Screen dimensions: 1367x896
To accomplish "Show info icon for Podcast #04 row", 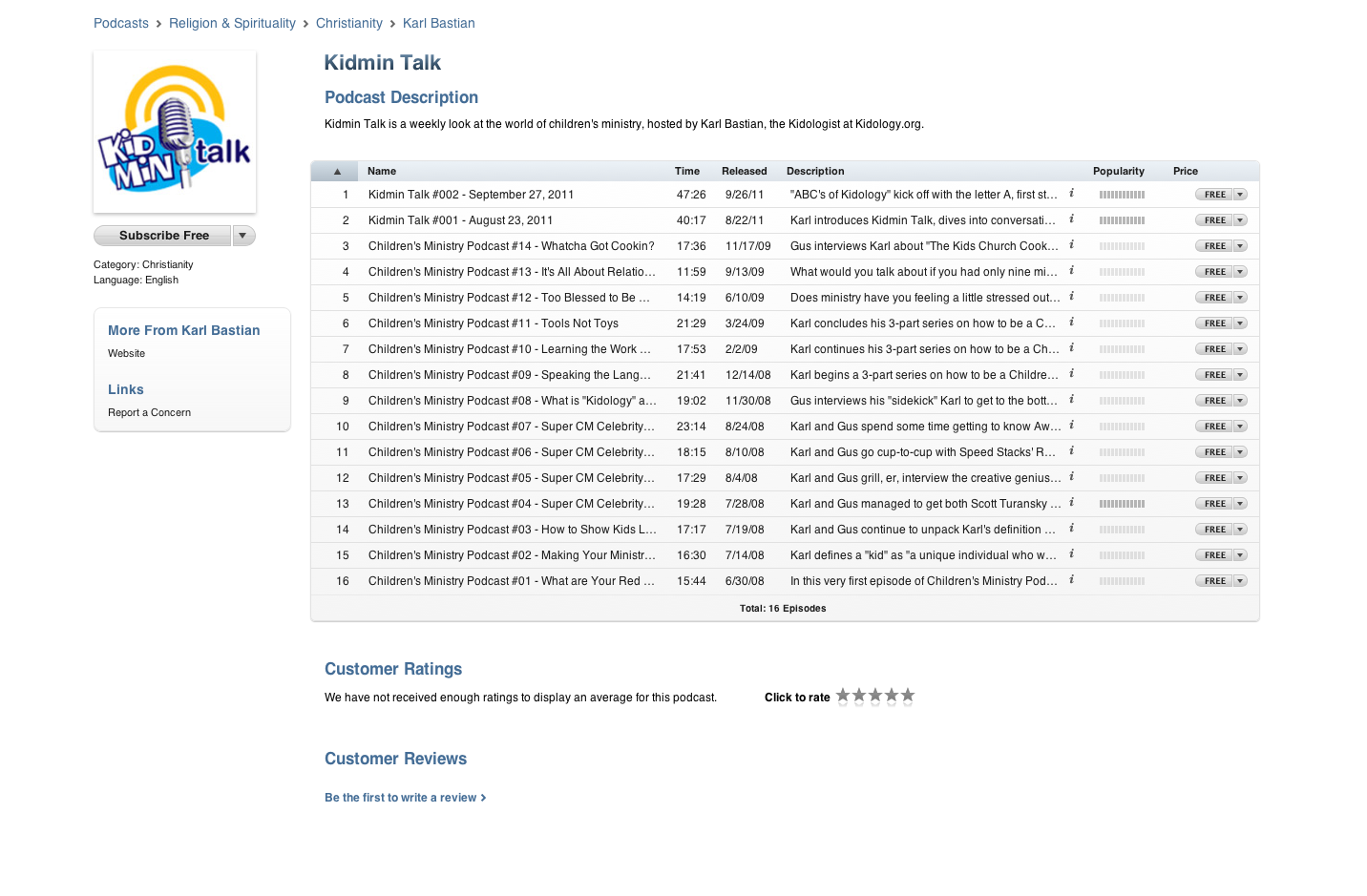I will [1071, 503].
